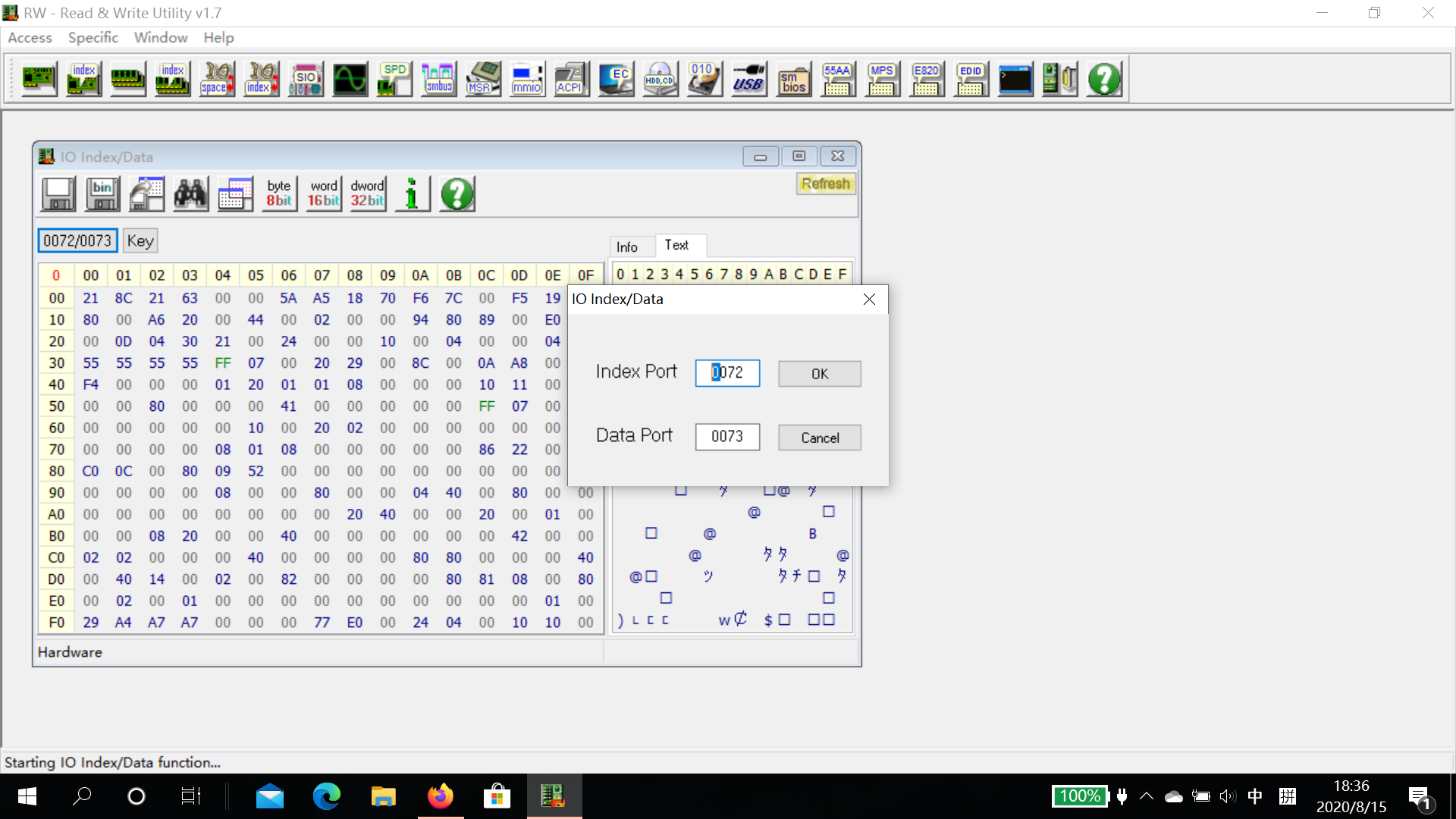Open the Specific menu
1456x819 pixels.
pos(93,37)
